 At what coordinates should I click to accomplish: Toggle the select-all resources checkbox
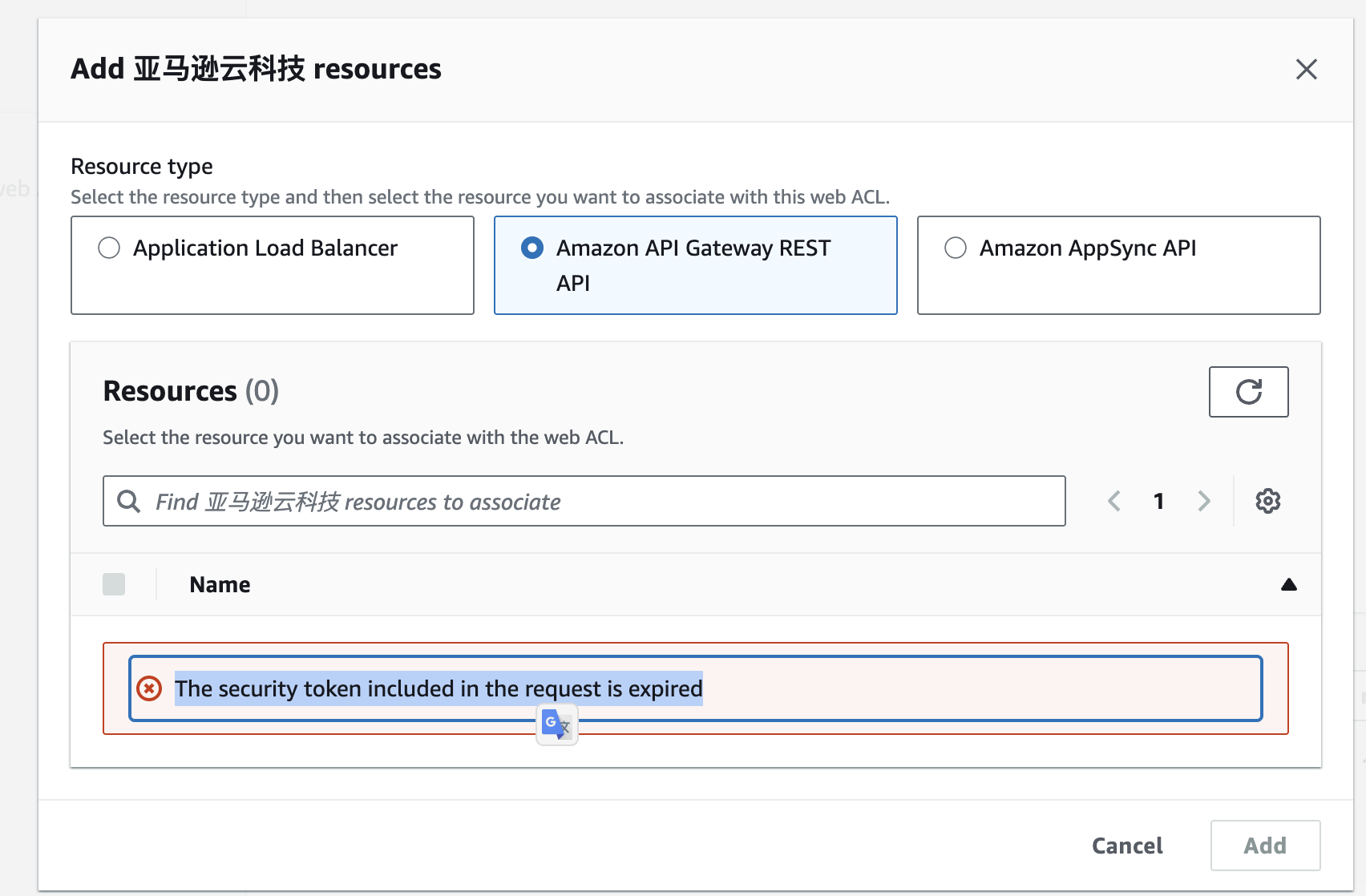coord(114,584)
